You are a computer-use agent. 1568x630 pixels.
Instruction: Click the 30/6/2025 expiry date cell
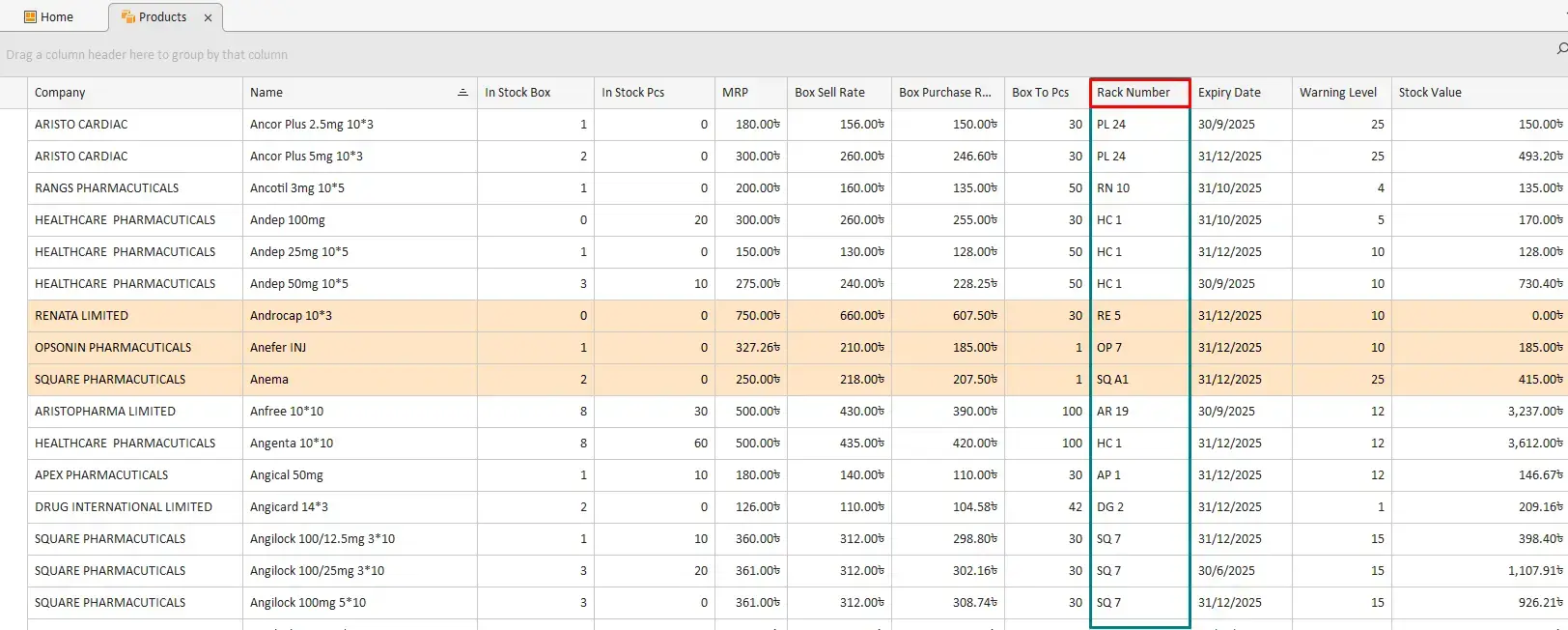coord(1242,571)
